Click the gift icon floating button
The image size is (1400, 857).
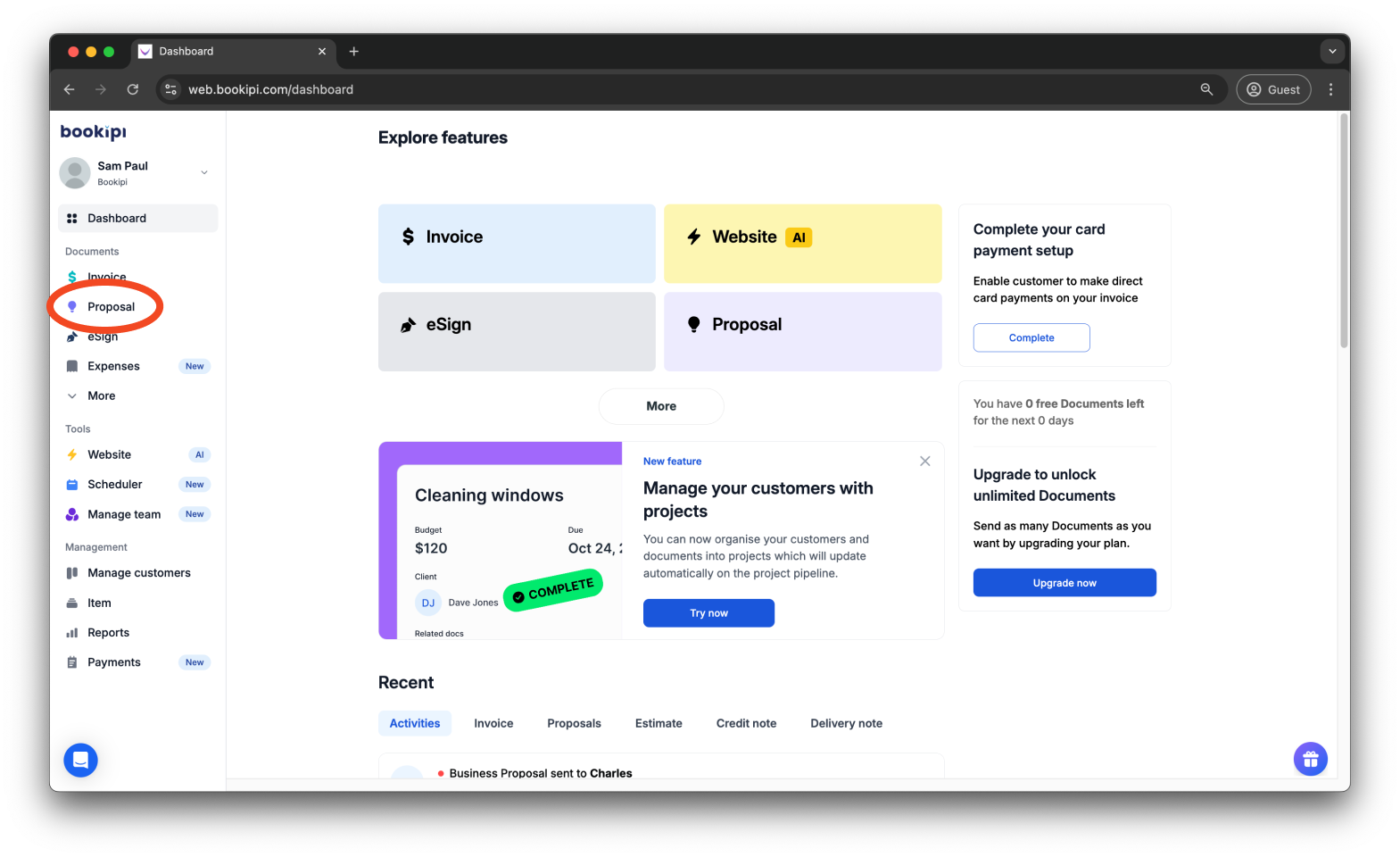(x=1310, y=760)
